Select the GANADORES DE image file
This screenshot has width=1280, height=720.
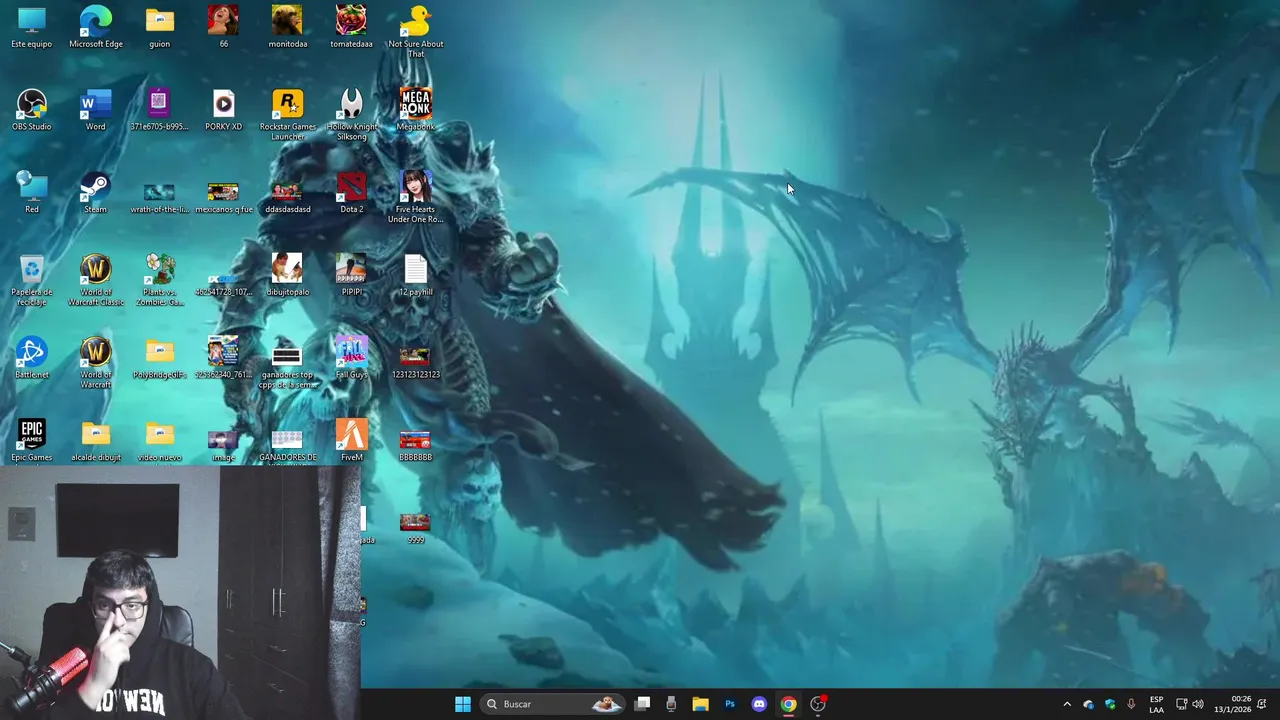287,445
